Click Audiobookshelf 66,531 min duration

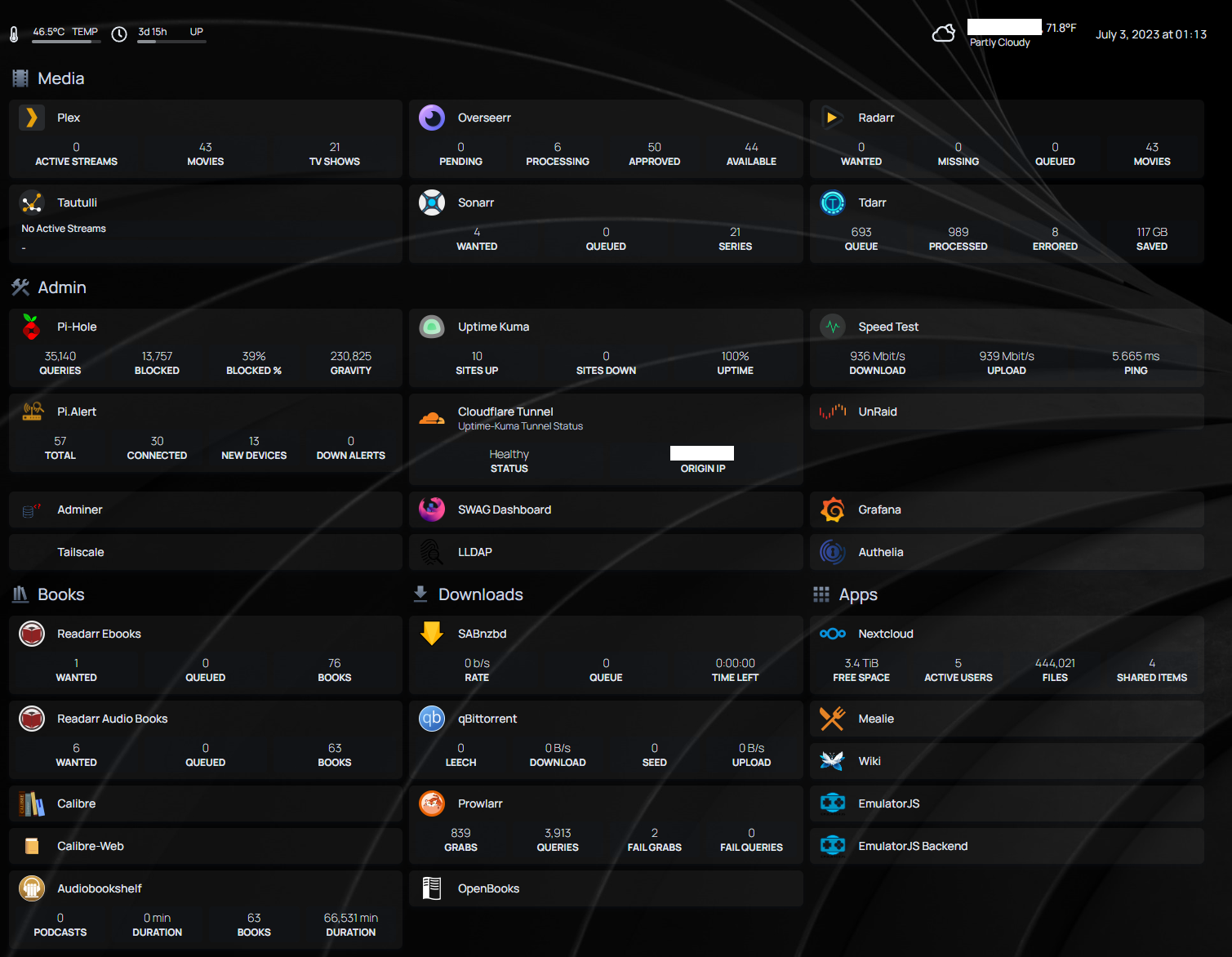[x=351, y=918]
